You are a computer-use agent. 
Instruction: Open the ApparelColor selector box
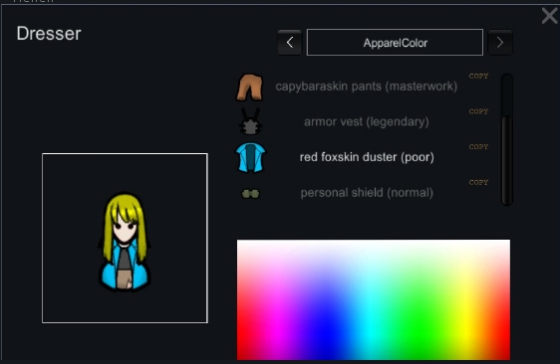coord(395,43)
